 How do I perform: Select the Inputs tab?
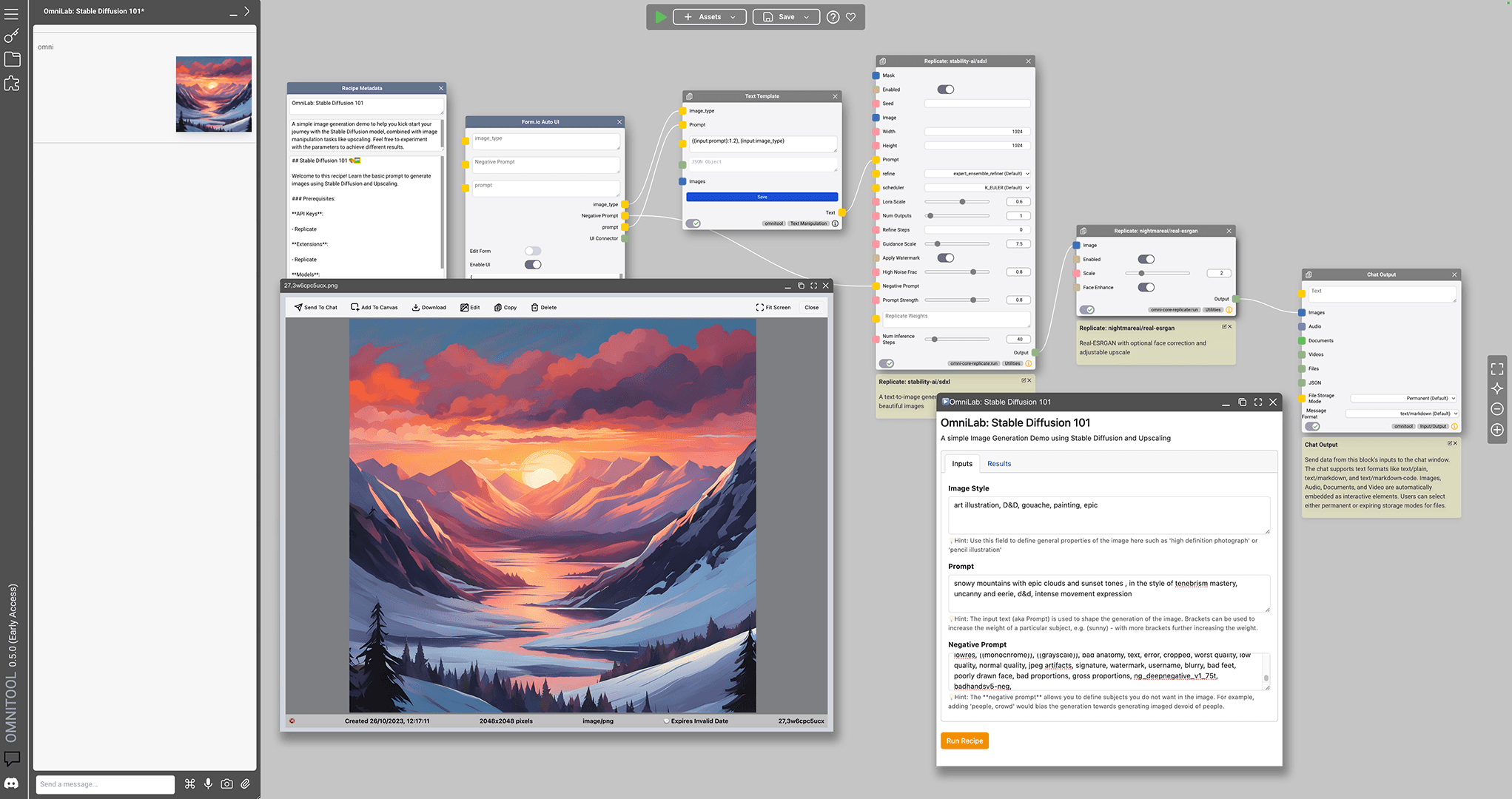point(961,463)
